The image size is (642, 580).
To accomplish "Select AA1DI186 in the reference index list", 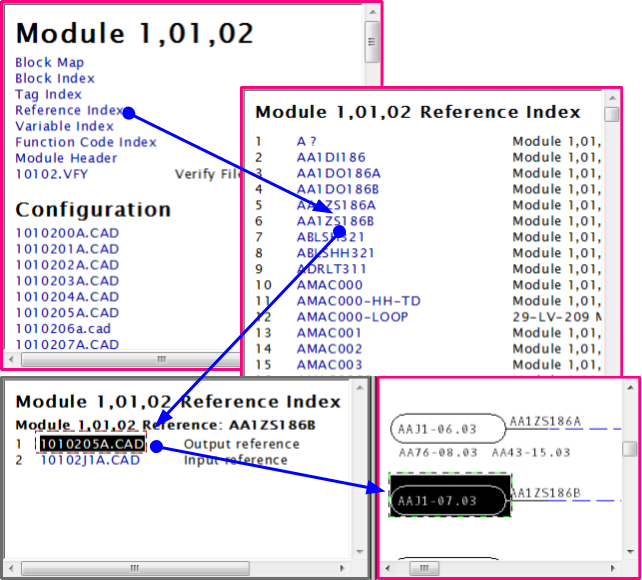I will pos(331,157).
